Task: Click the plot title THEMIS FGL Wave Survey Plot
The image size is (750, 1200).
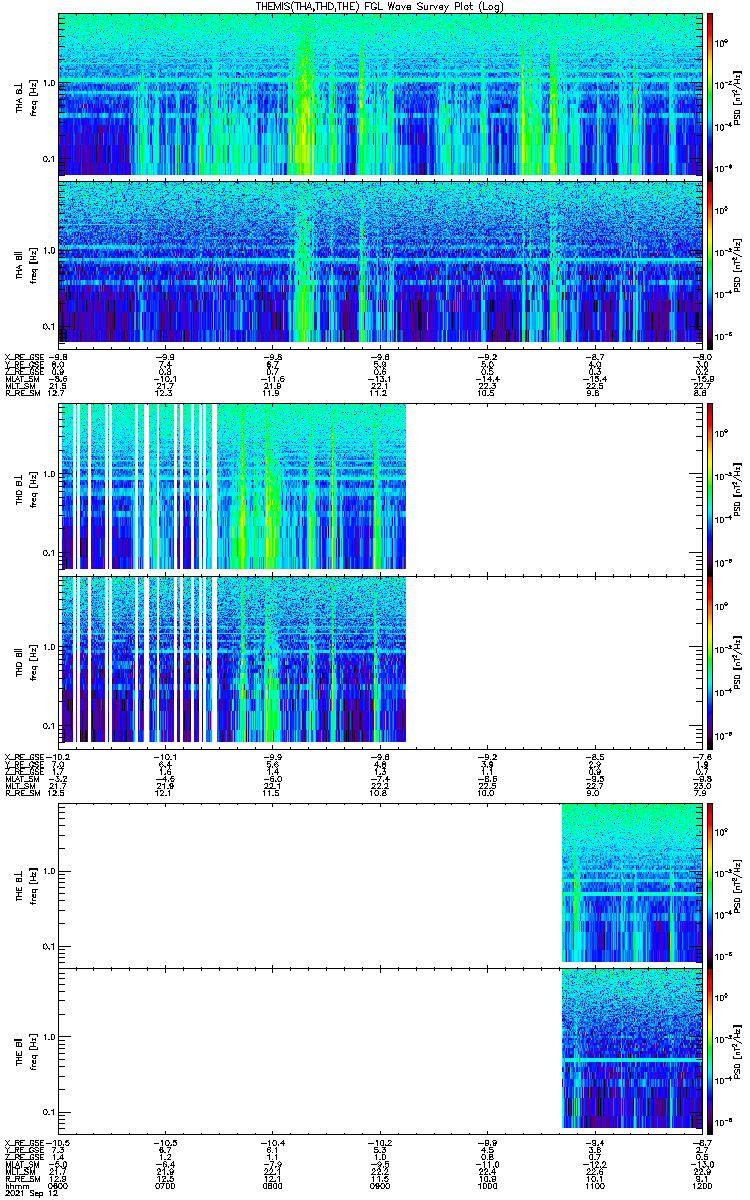Action: [x=380, y=6]
